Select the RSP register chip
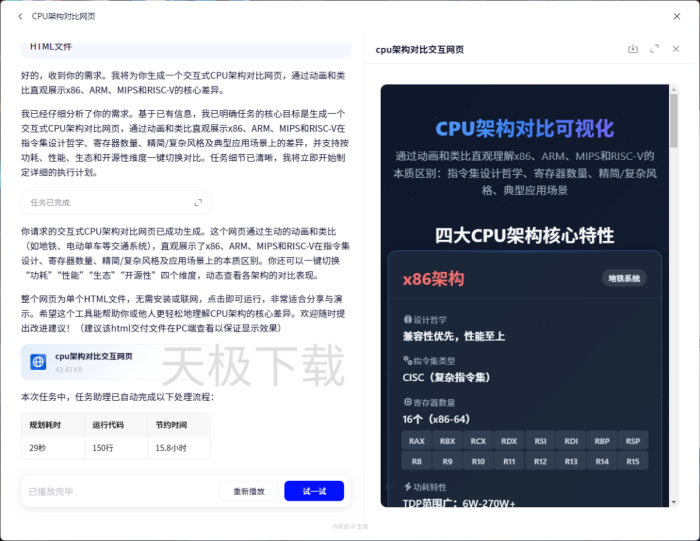Screen dimensions: 700x541 (x=633, y=441)
